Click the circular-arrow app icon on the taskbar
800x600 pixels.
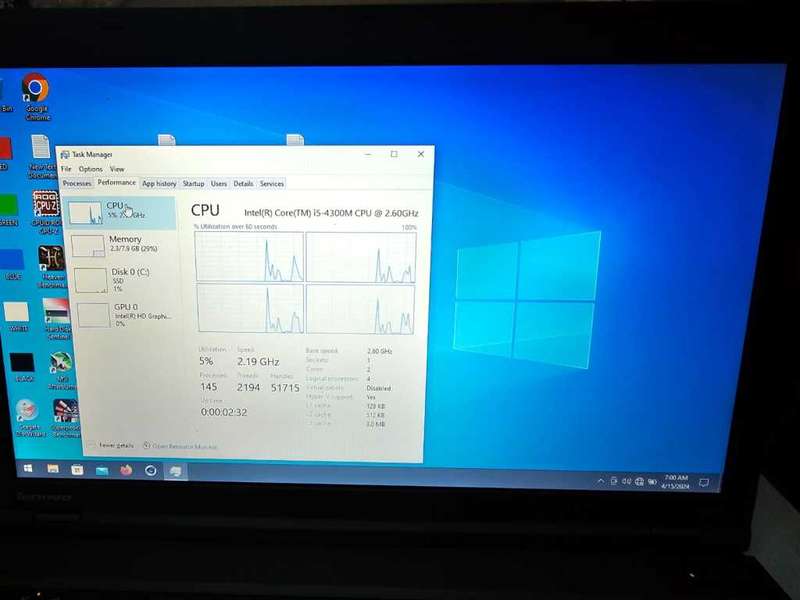click(151, 470)
